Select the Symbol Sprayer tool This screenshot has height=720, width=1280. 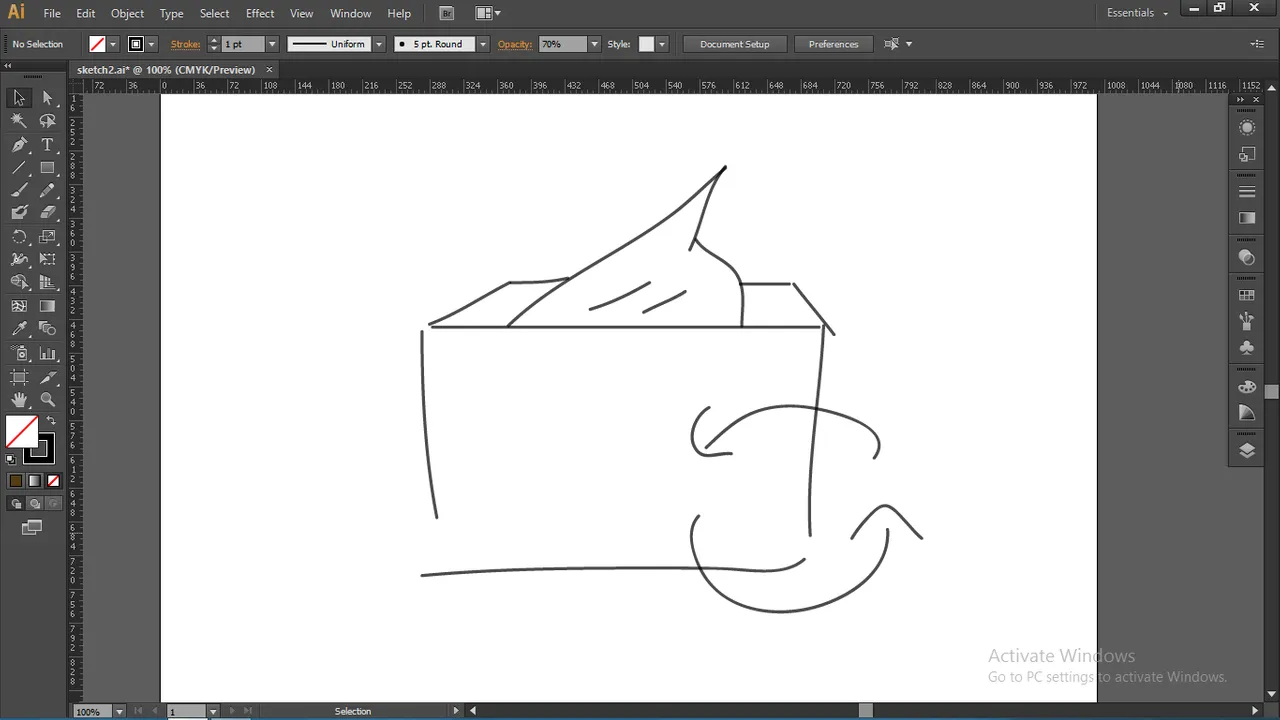[19, 354]
